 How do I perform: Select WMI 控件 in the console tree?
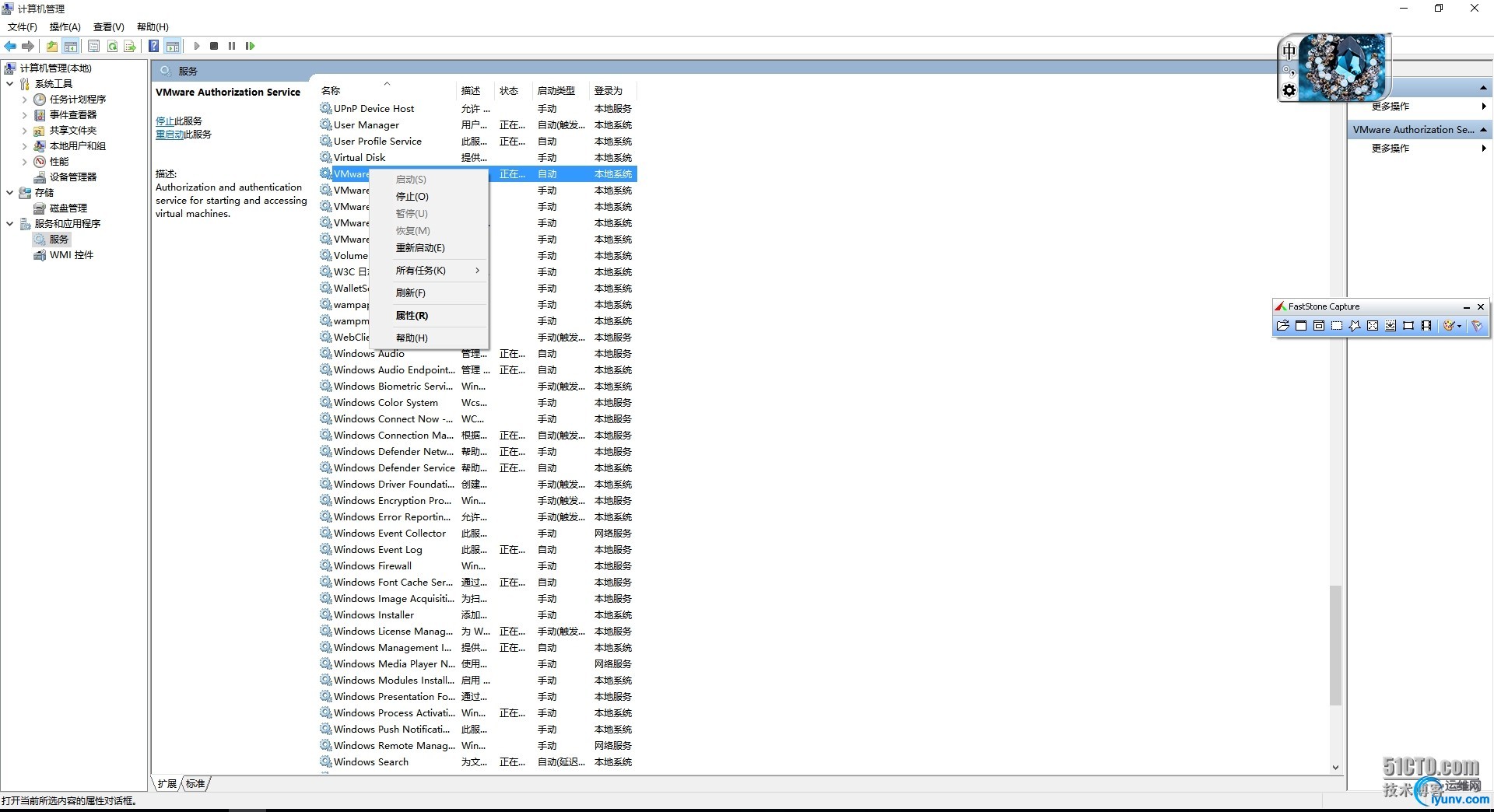pyautogui.click(x=72, y=255)
